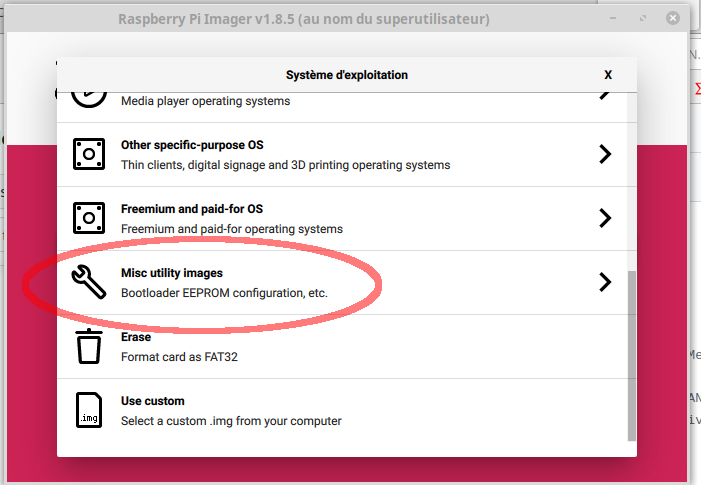Image resolution: width=701 pixels, height=485 pixels.
Task: Click the Raspberry Pi Imager title bar text
Action: [304, 19]
